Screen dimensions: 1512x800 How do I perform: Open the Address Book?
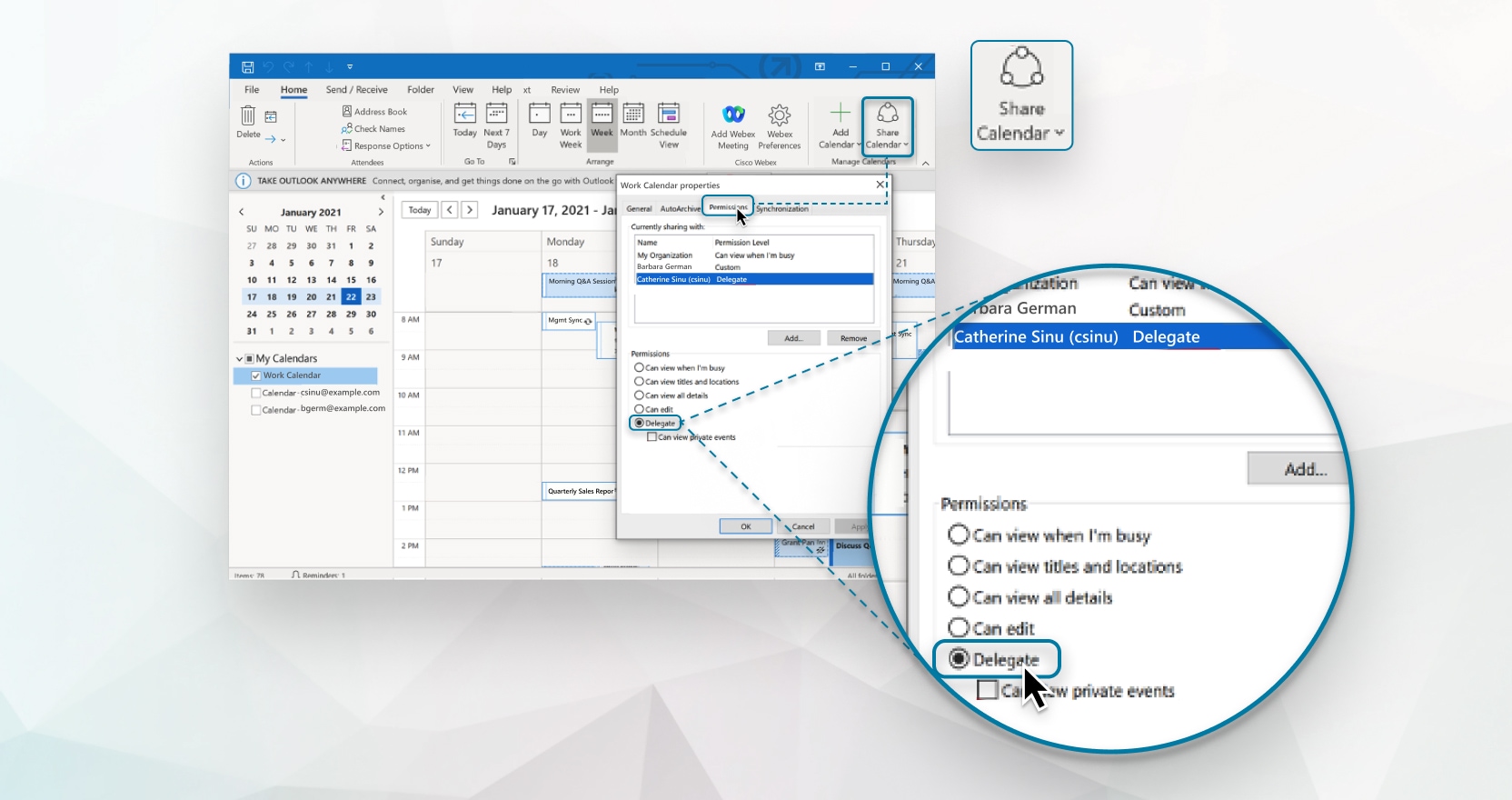coord(374,111)
